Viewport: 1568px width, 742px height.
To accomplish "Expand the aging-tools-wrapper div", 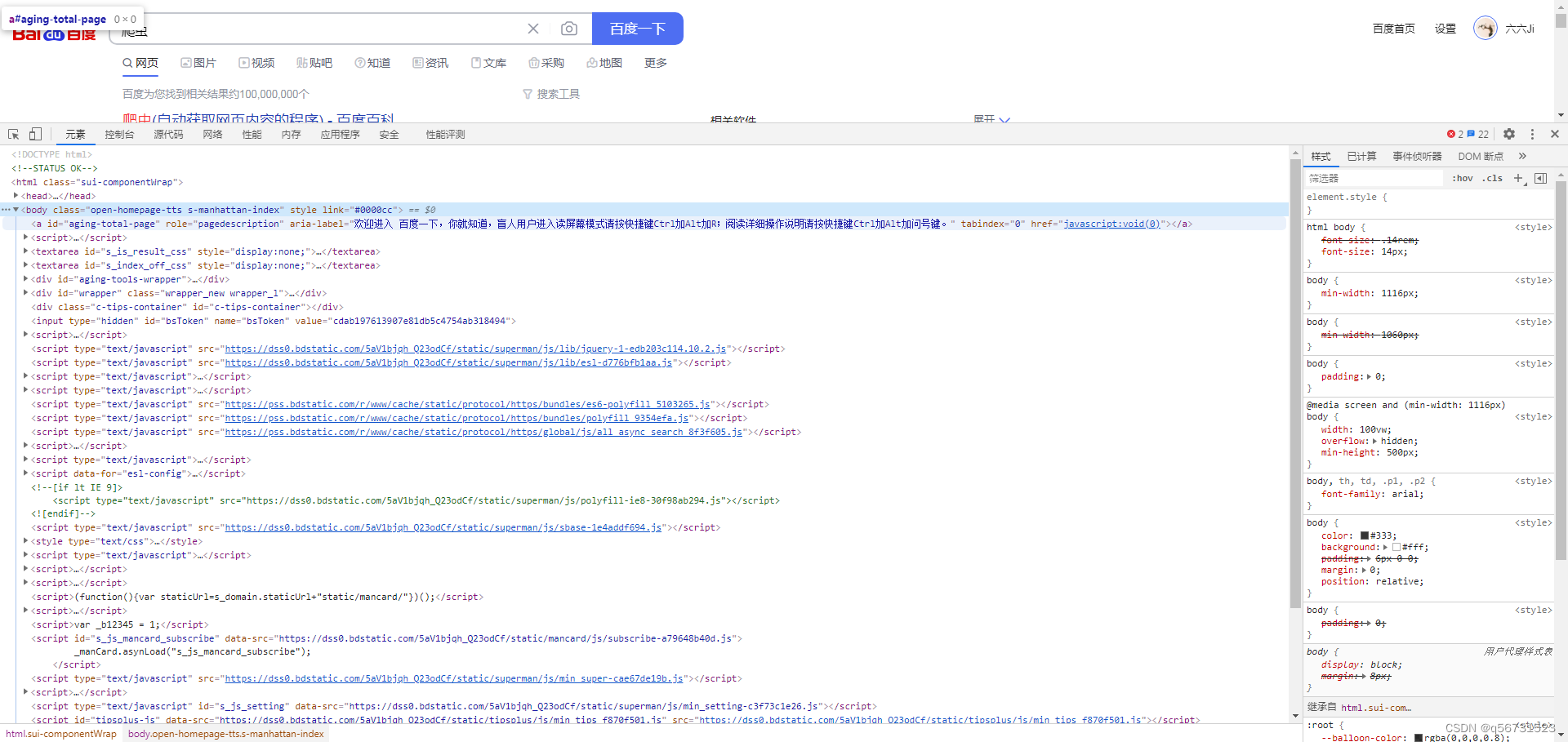I will 26,279.
